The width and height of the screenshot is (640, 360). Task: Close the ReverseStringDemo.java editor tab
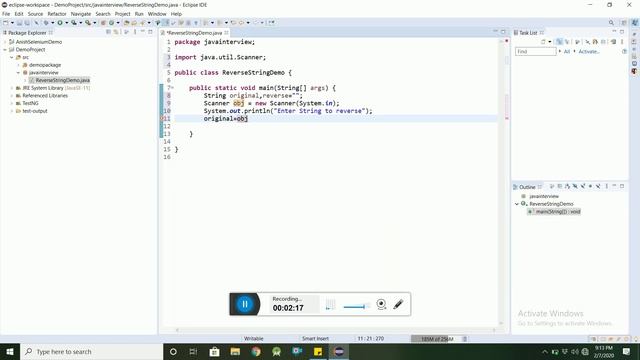coord(226,33)
